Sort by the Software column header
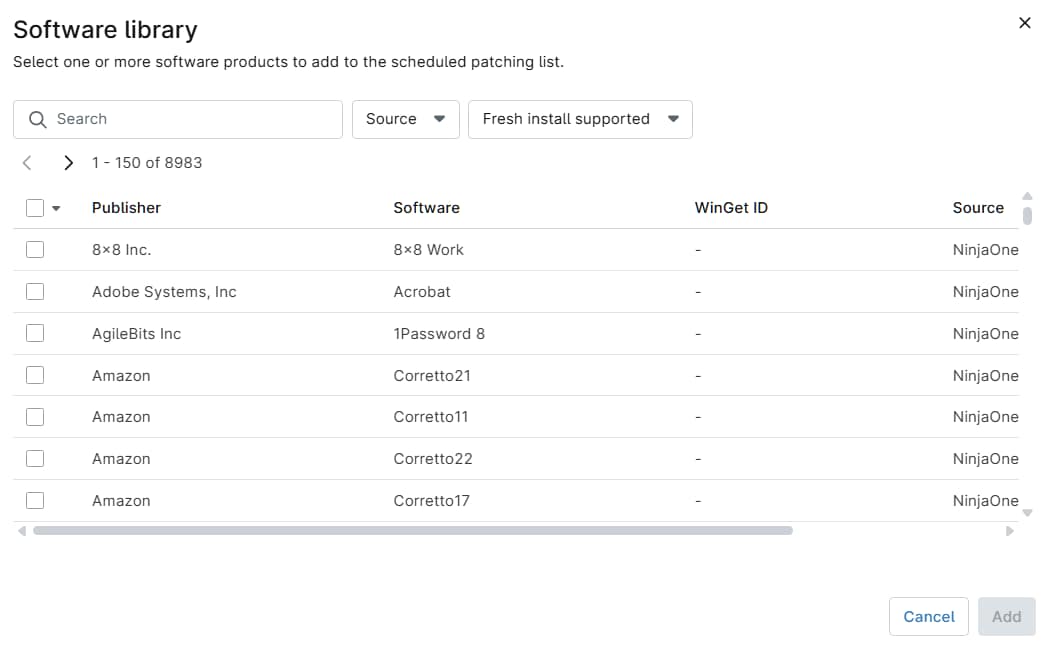The image size is (1052, 654). (x=426, y=208)
